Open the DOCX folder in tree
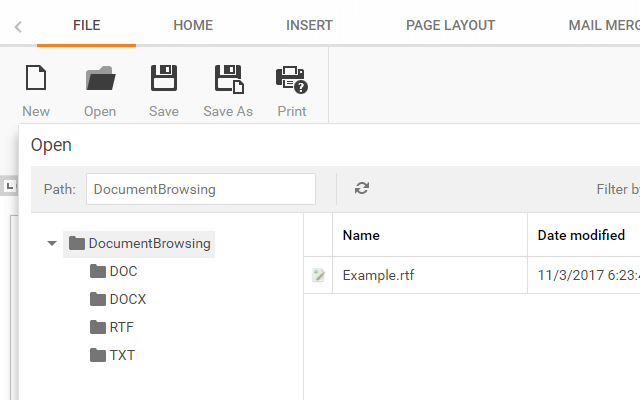Image resolution: width=640 pixels, height=400 pixels. 128,299
